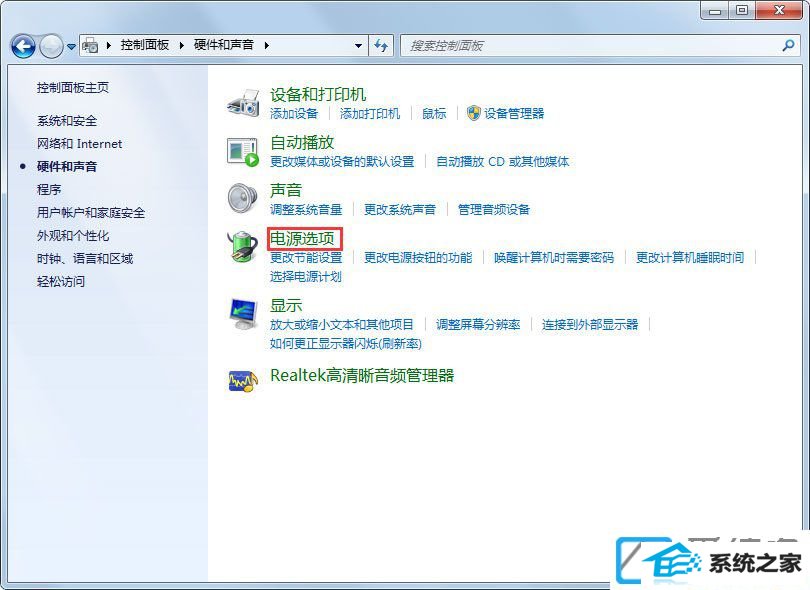
Task: Expand the arrow after 硬件和声音 in breadcrumb
Action: [x=267, y=45]
